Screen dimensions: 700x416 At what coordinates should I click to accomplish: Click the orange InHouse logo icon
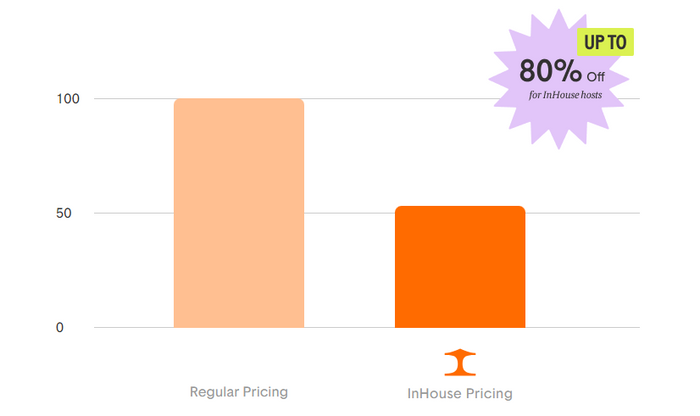pyautogui.click(x=460, y=362)
